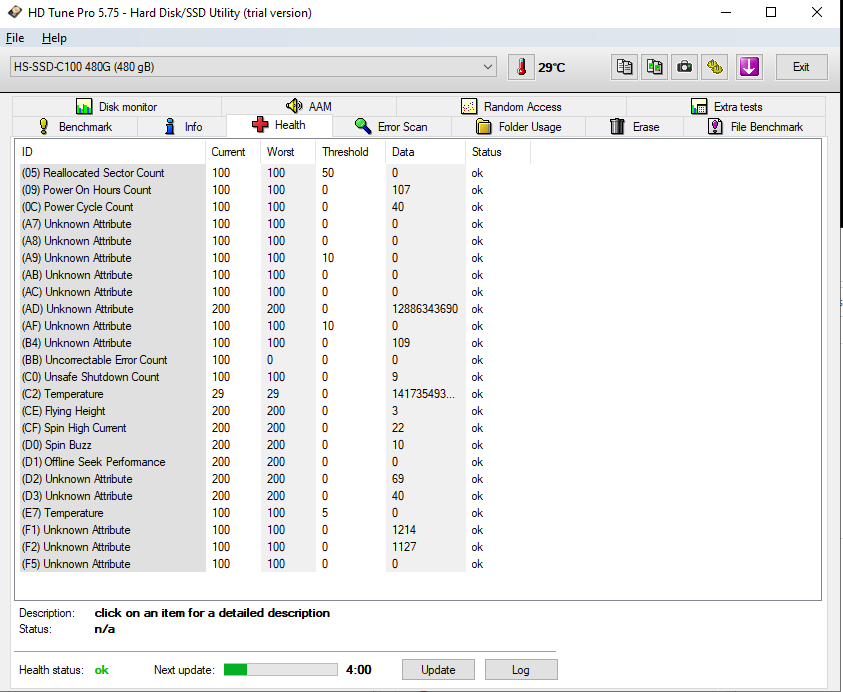Select the Uncorrectable Error Count row
Screen dimensions: 843x692
tap(273, 360)
